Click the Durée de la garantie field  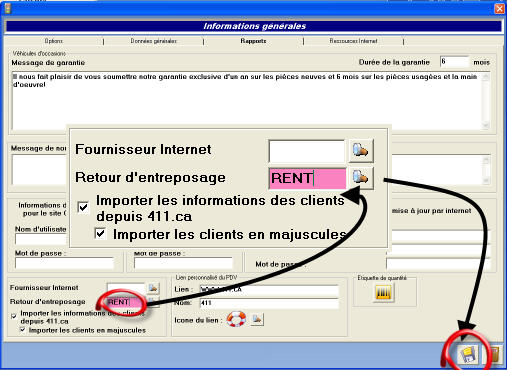pyautogui.click(x=454, y=62)
